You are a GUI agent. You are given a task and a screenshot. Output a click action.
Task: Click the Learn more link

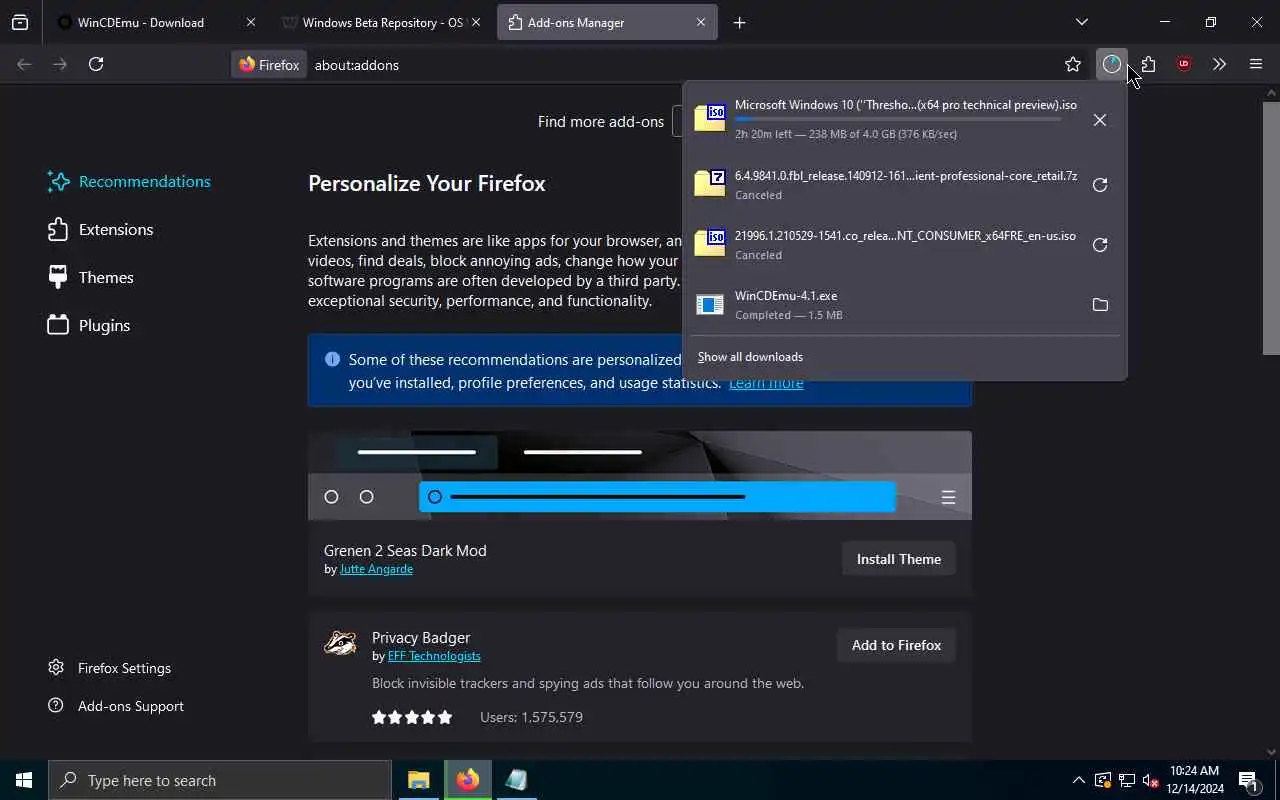[x=766, y=383]
